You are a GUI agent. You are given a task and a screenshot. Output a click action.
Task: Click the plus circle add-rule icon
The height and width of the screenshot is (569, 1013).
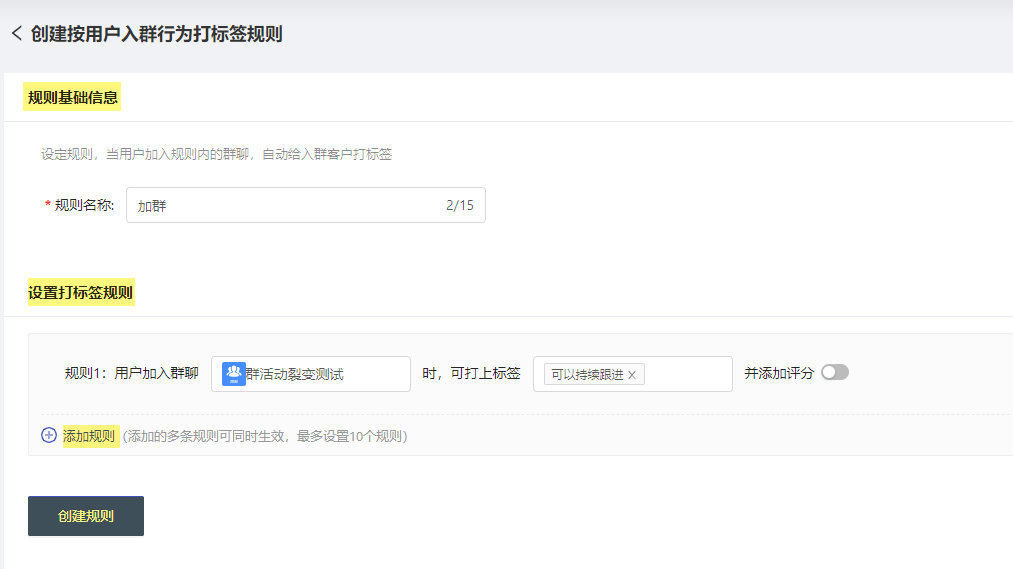pyautogui.click(x=48, y=435)
